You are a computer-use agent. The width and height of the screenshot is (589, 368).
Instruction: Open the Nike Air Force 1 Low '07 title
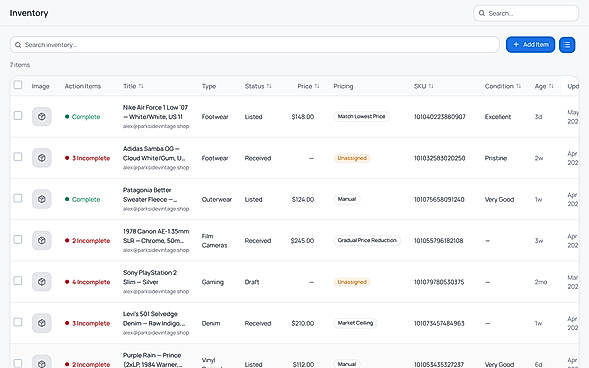(156, 112)
